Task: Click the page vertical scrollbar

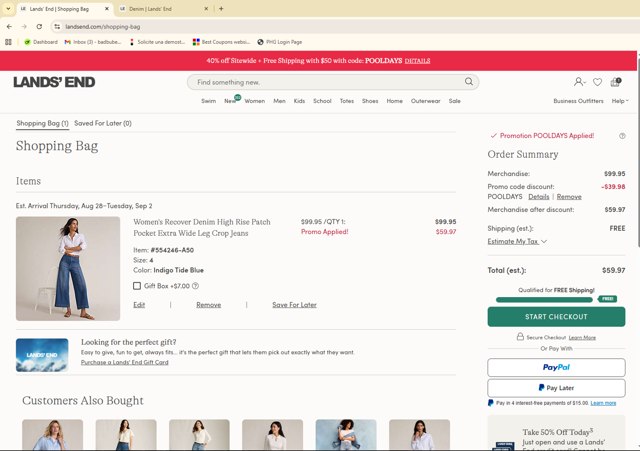Action: 638,151
